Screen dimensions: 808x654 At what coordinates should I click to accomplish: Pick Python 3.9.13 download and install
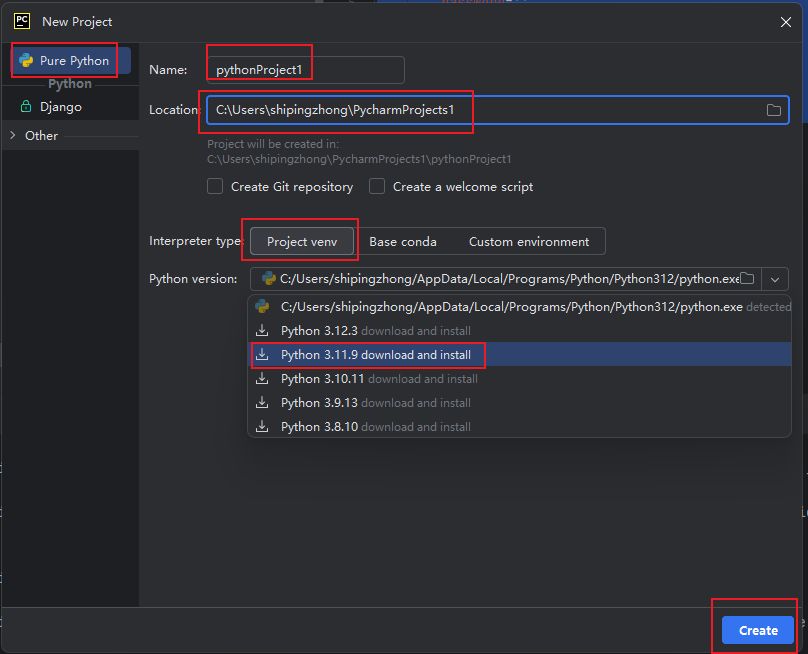375,403
